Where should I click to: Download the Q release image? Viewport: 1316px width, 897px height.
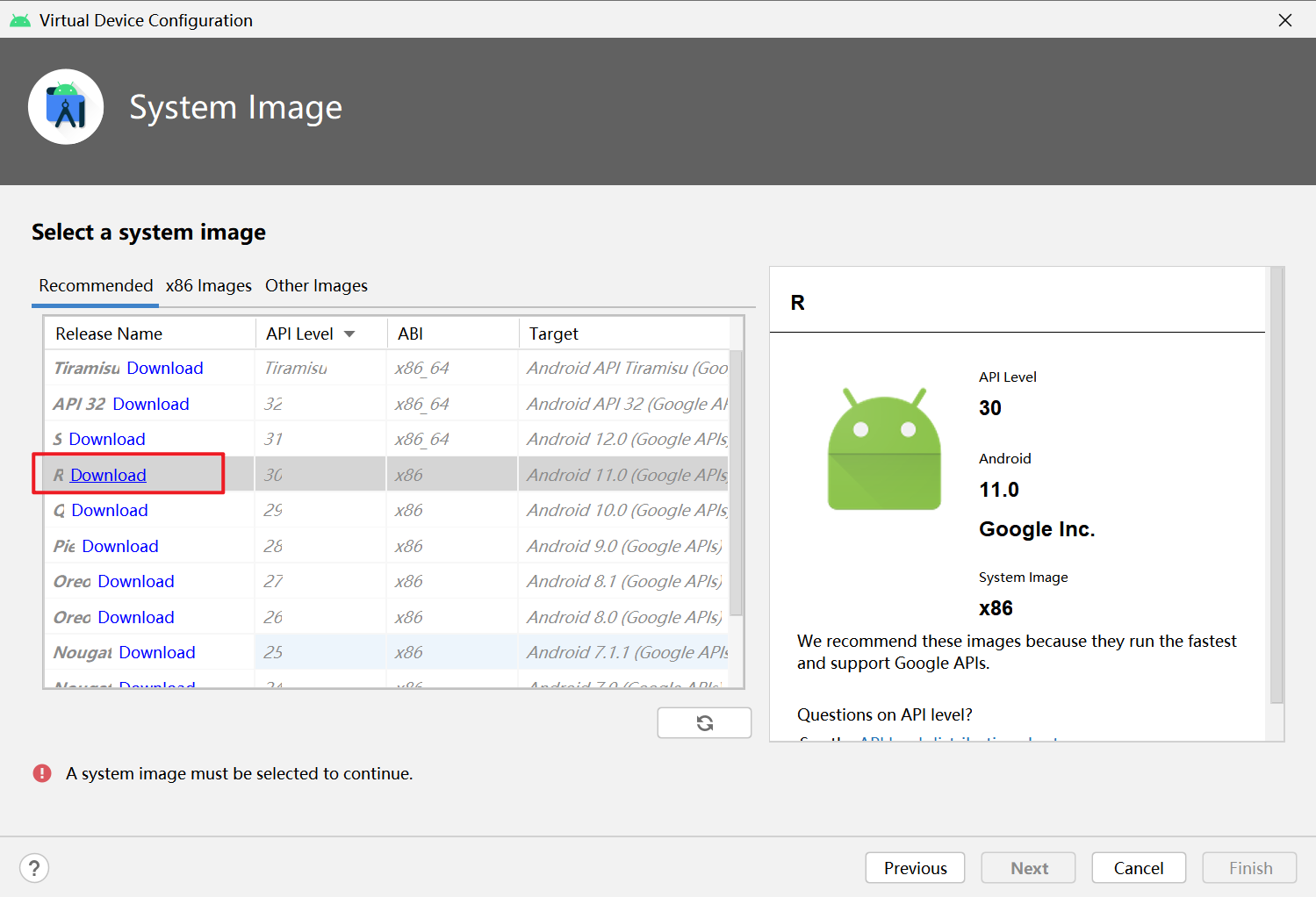[x=110, y=510]
